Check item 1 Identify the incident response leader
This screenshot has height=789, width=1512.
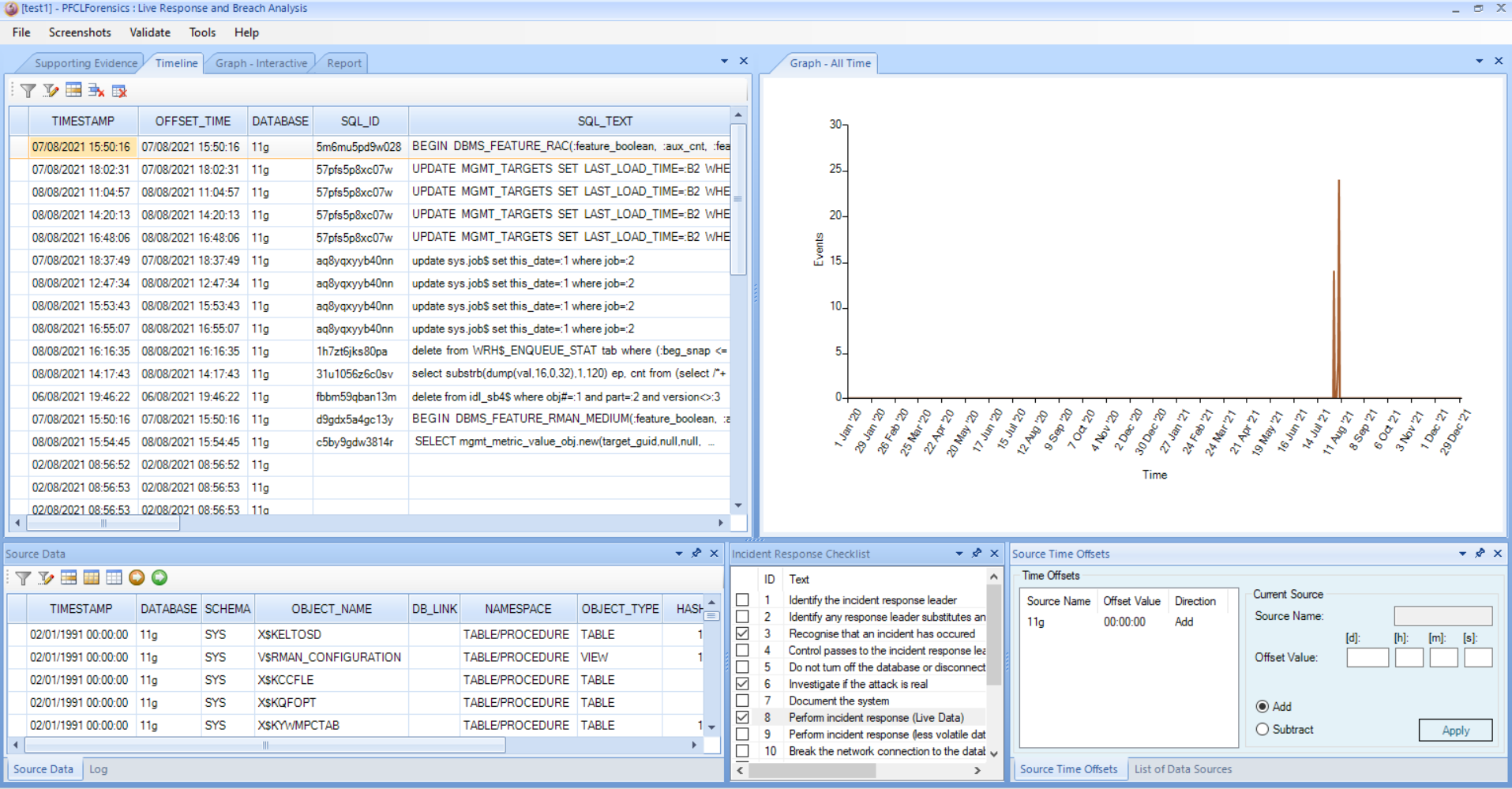[x=742, y=600]
